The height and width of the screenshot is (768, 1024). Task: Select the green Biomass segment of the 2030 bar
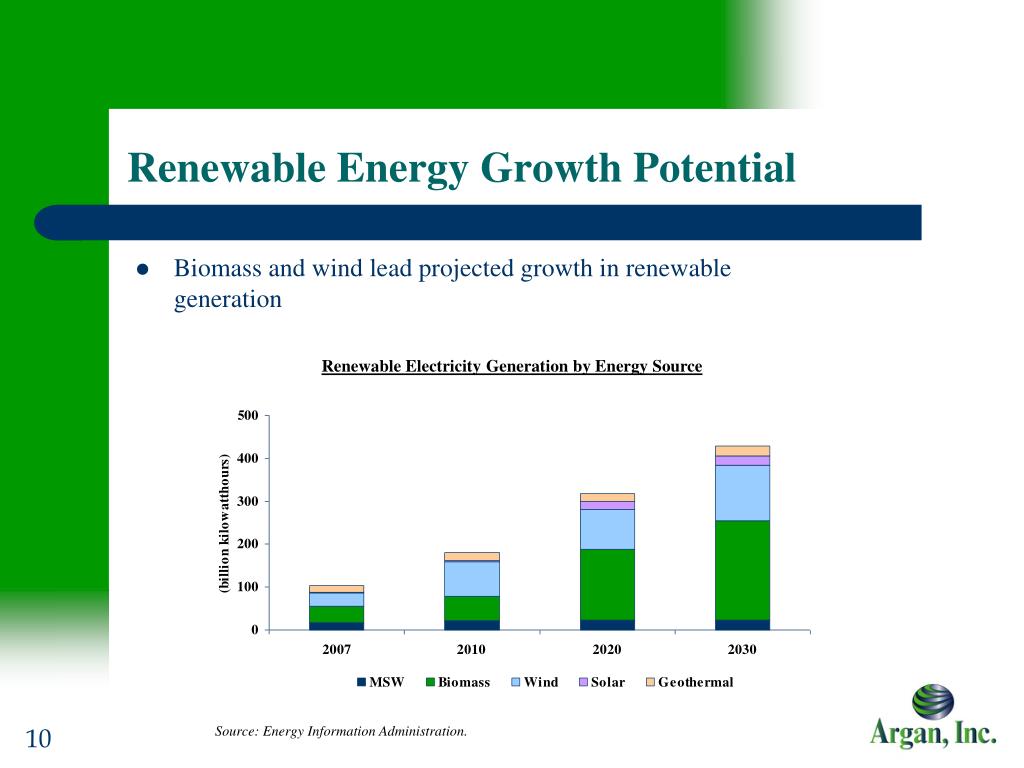[743, 570]
